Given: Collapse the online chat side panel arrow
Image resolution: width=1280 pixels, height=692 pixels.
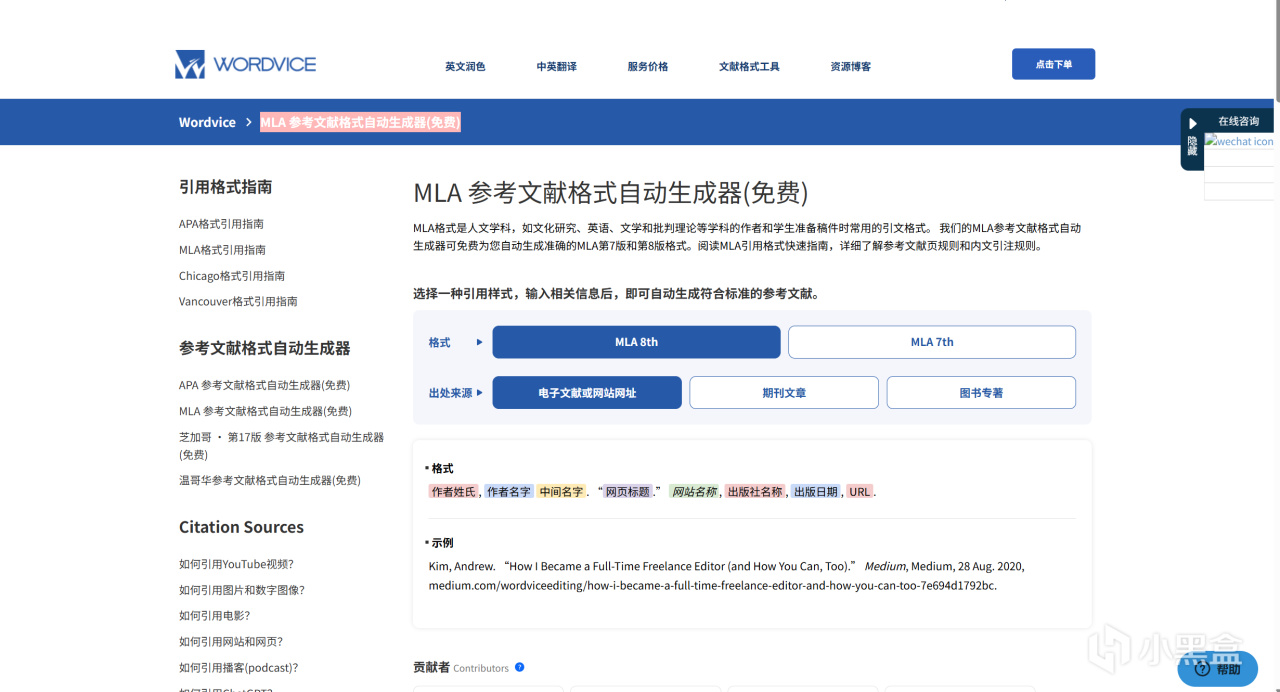Looking at the screenshot, I should [1192, 124].
